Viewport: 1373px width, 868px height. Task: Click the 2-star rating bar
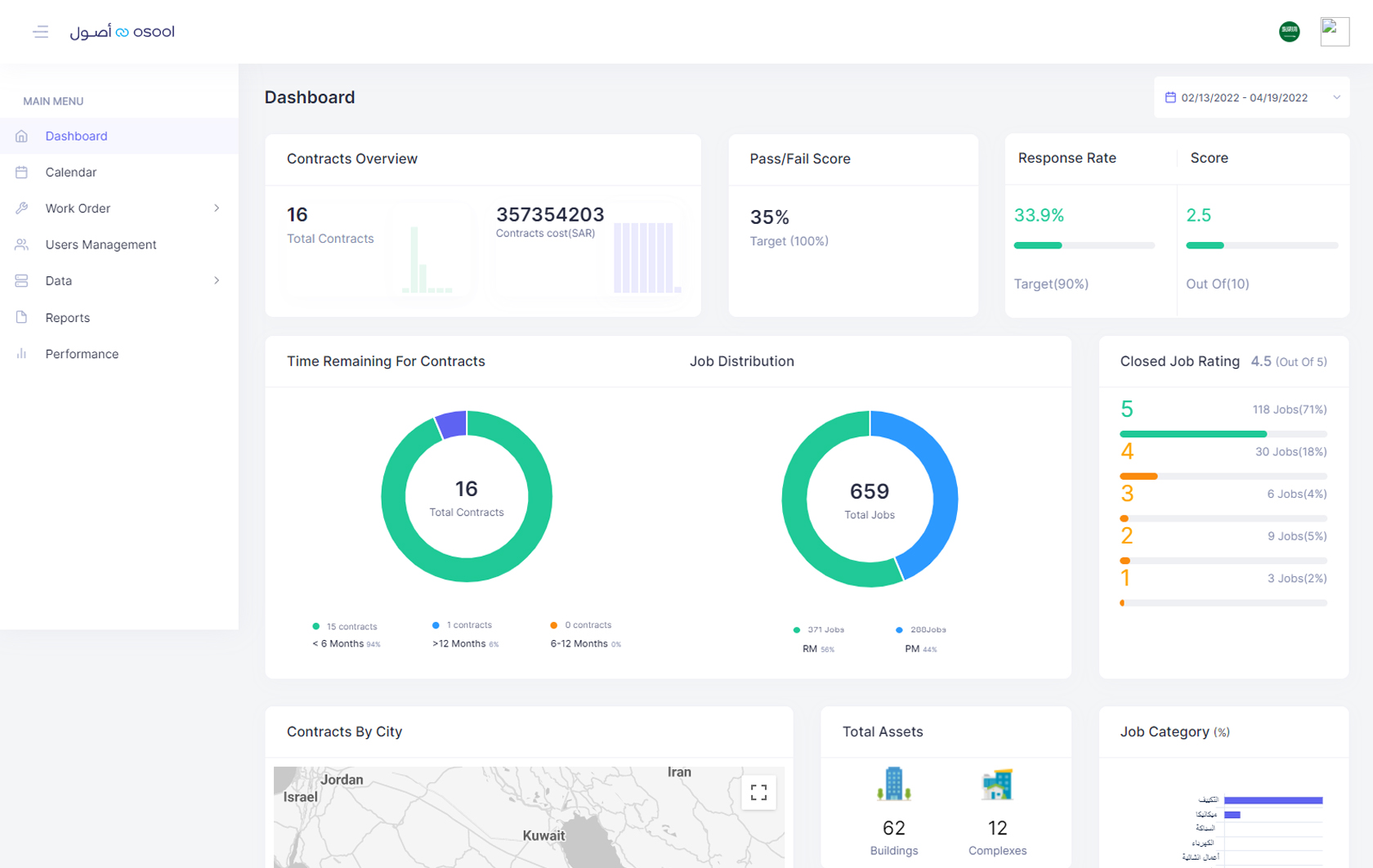click(x=1223, y=561)
